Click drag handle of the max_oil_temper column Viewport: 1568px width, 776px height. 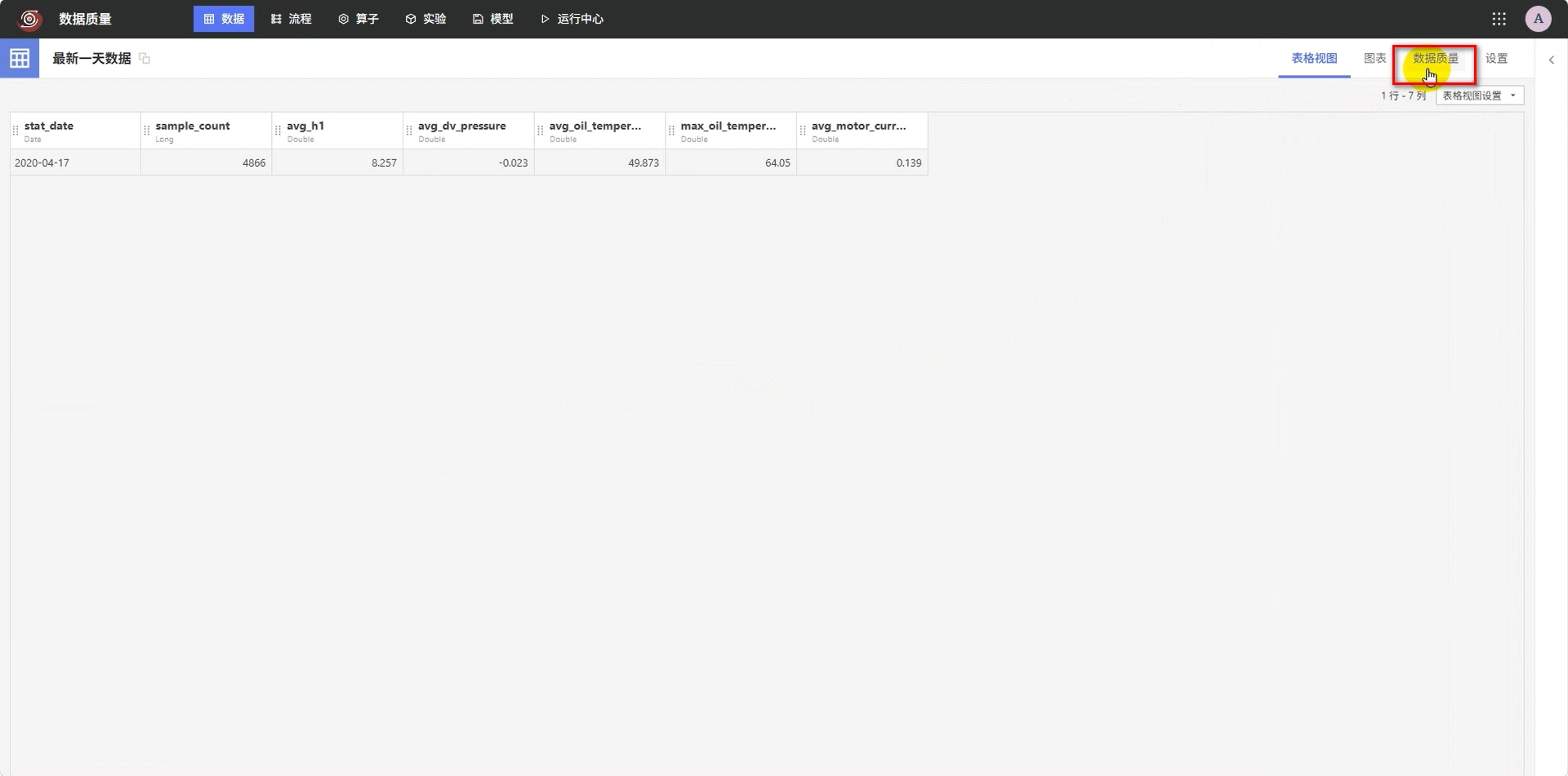coord(671,131)
